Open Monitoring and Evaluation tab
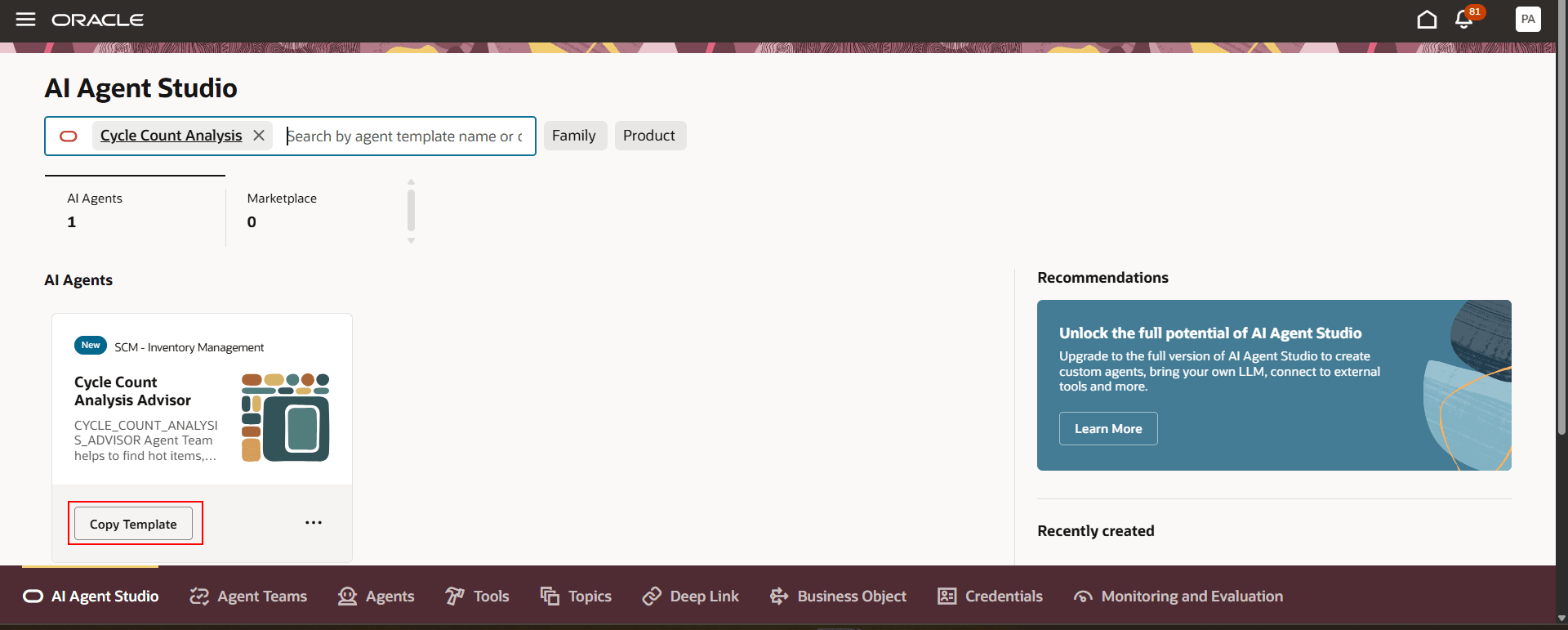Viewport: 1568px width, 630px height. [x=1178, y=596]
